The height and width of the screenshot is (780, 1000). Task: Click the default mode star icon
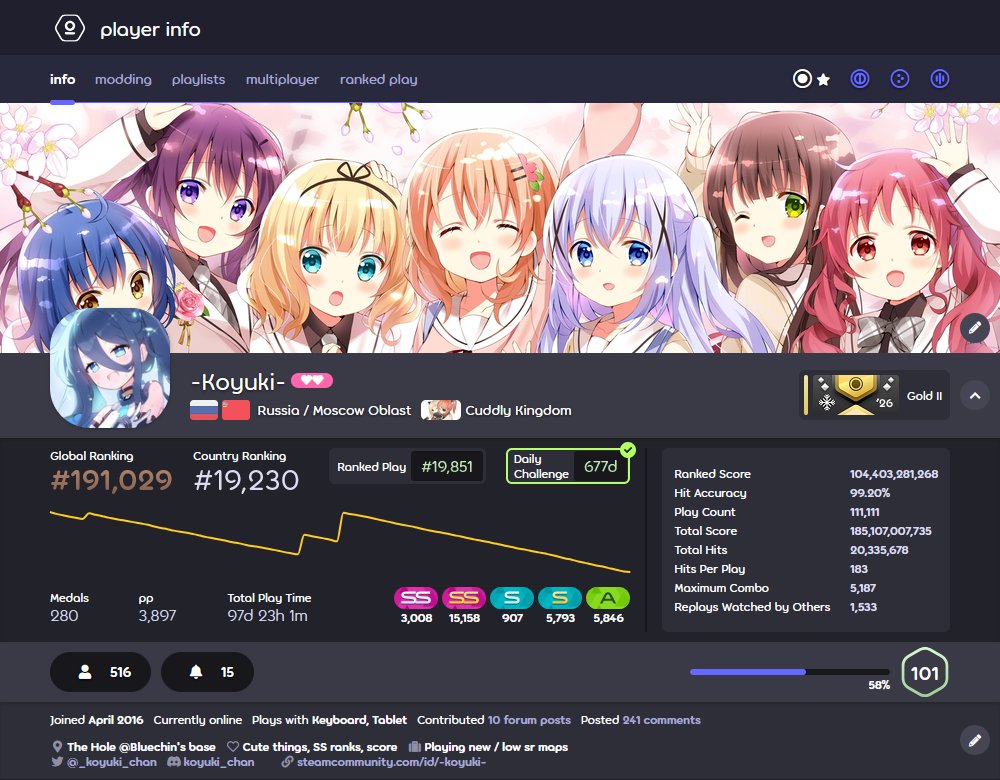tap(823, 80)
